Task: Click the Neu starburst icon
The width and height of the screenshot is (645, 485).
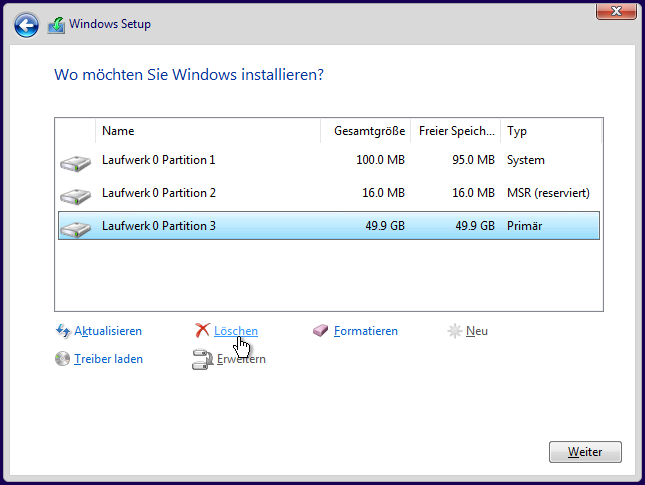Action: (x=455, y=331)
